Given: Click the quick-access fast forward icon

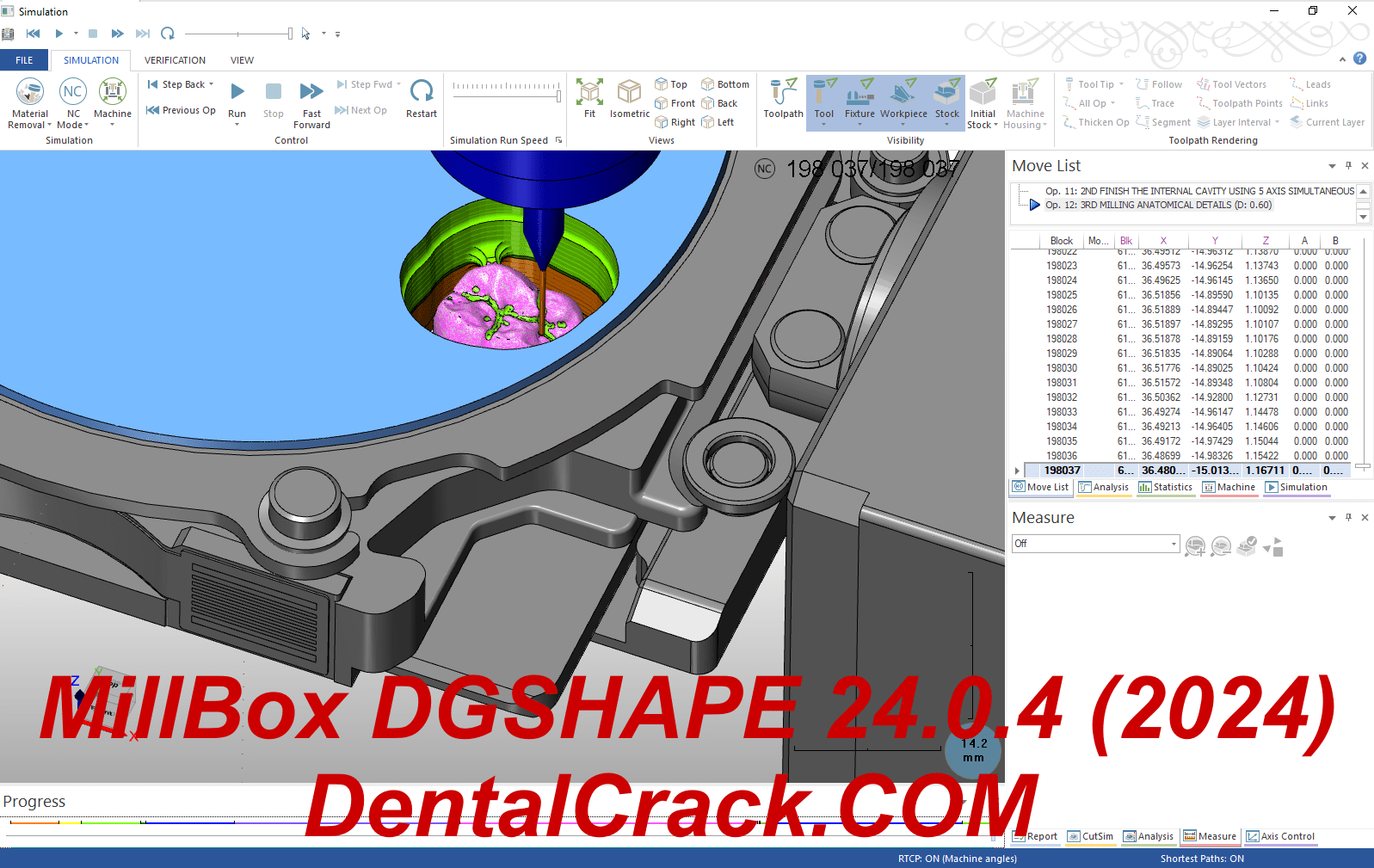Looking at the screenshot, I should [117, 34].
